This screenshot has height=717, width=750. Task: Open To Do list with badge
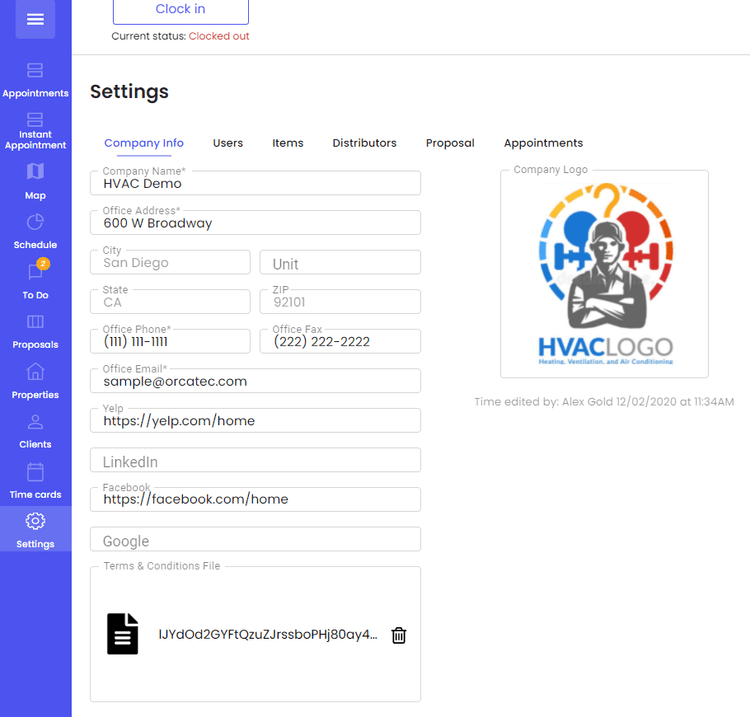[x=35, y=272]
